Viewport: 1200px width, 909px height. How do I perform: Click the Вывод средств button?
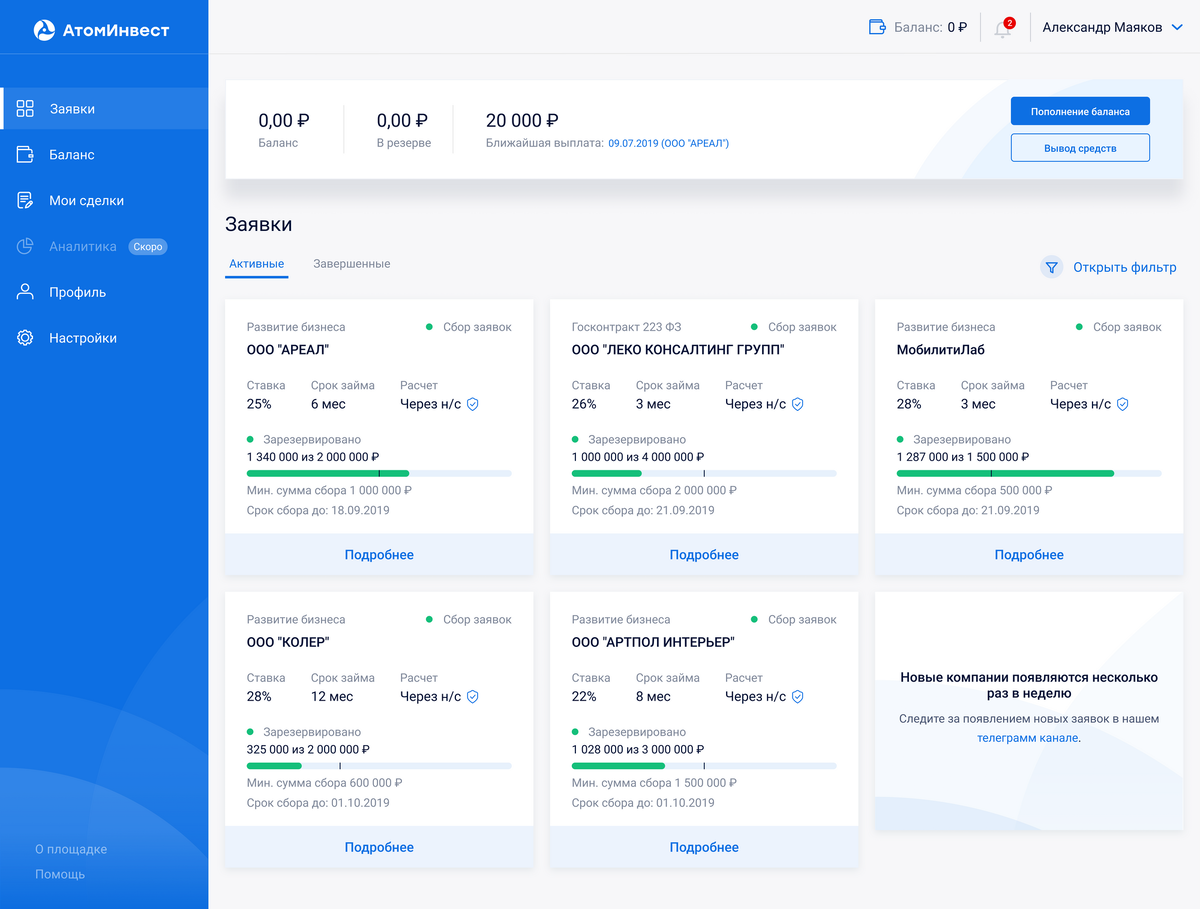1080,148
